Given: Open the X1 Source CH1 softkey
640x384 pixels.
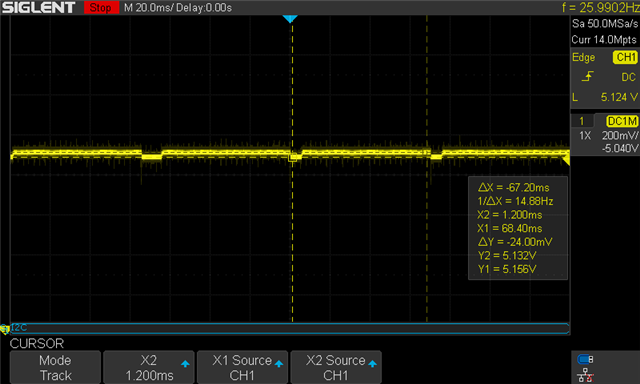Looking at the screenshot, I should click(242, 367).
